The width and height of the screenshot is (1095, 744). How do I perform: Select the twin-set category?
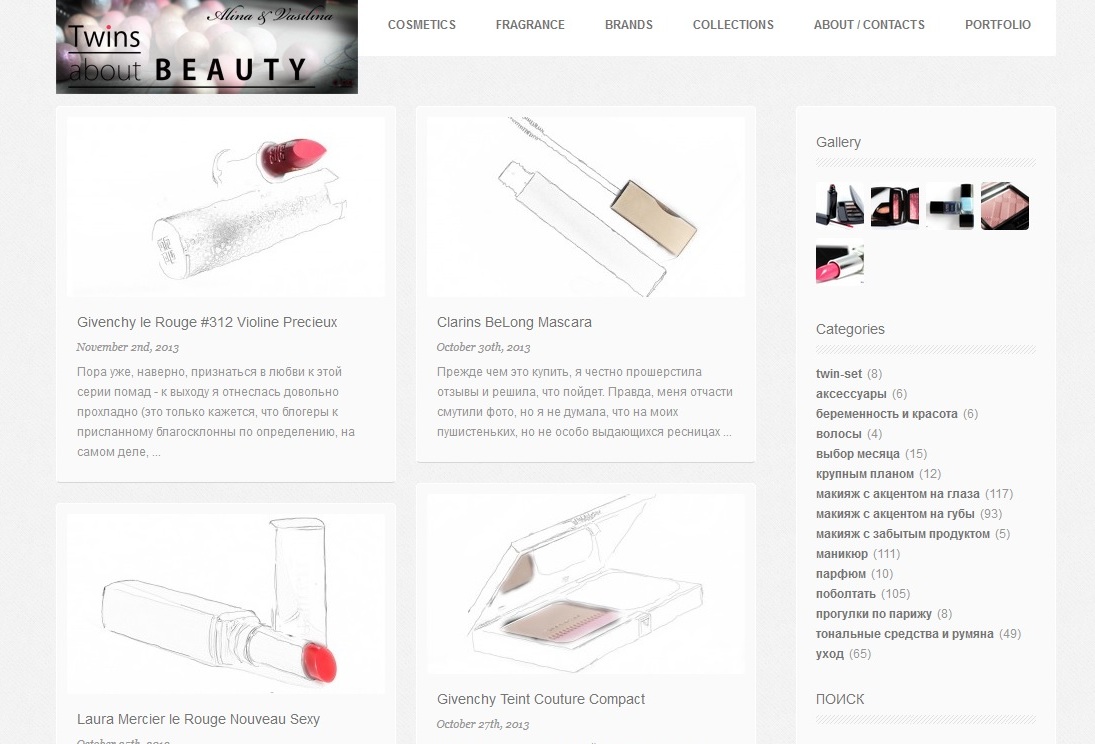pyautogui.click(x=839, y=374)
